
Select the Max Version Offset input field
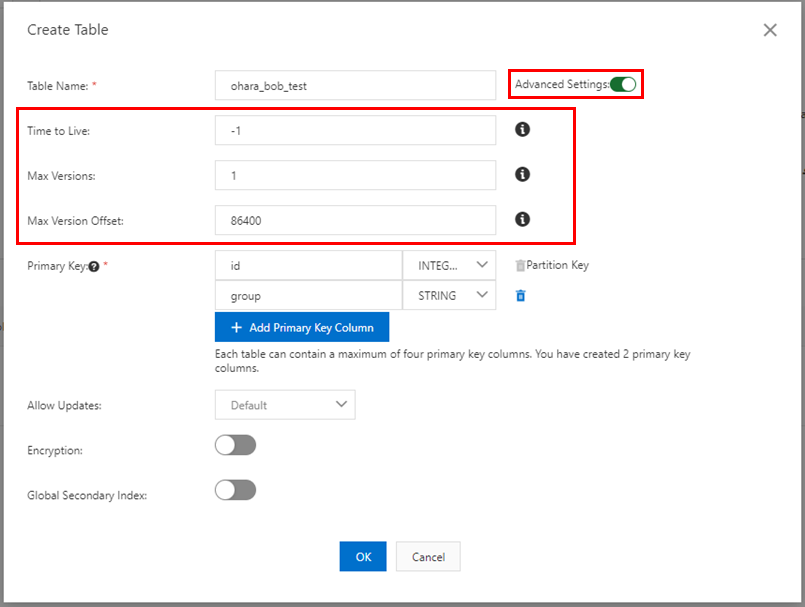pos(355,220)
